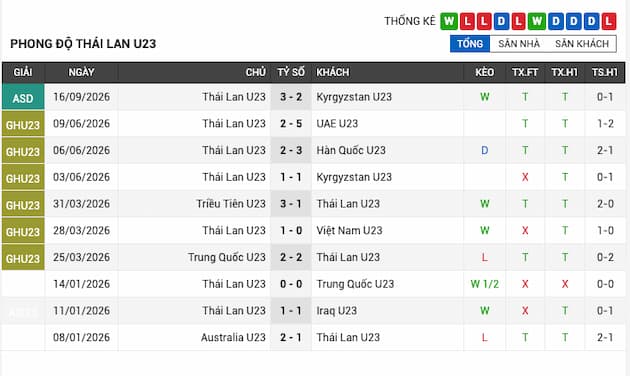Image resolution: width=630 pixels, height=376 pixels.
Task: Open the ASD league badge
Action: pyautogui.click(x=23, y=97)
